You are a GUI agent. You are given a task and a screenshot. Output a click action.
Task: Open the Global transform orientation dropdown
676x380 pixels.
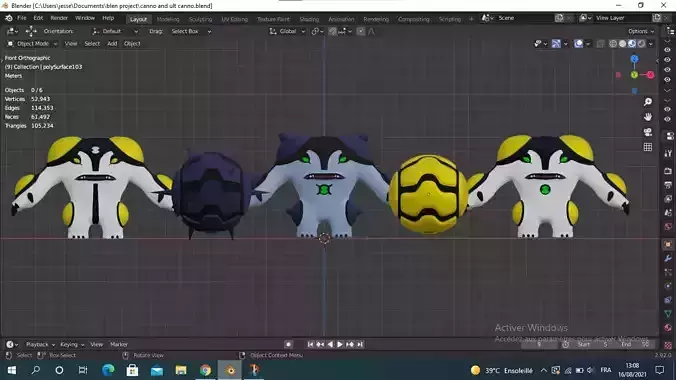coord(287,31)
